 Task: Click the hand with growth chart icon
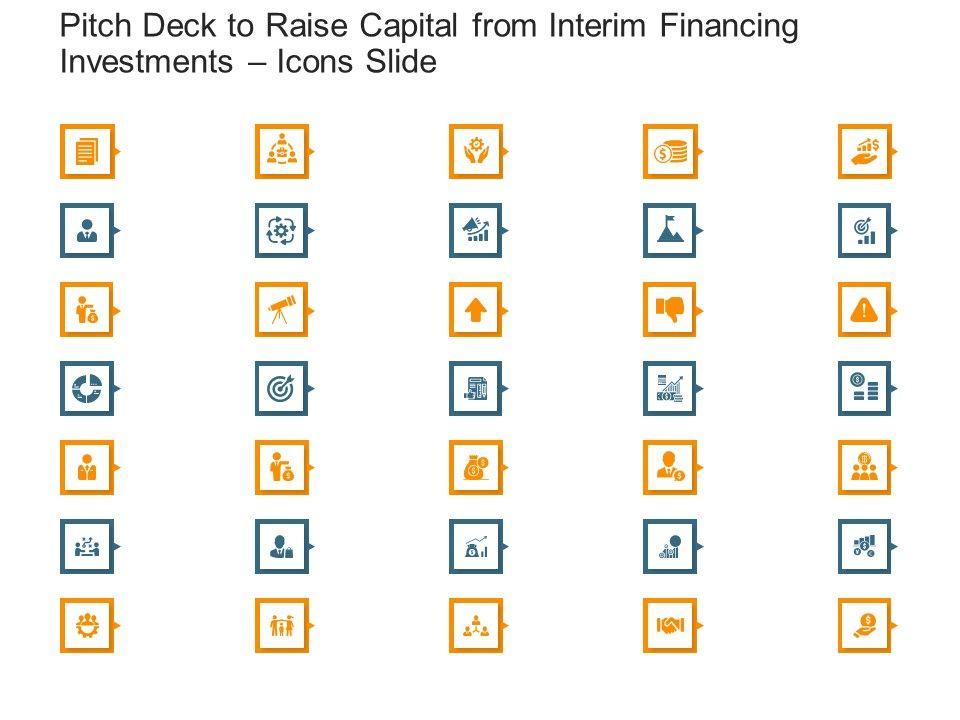point(864,151)
